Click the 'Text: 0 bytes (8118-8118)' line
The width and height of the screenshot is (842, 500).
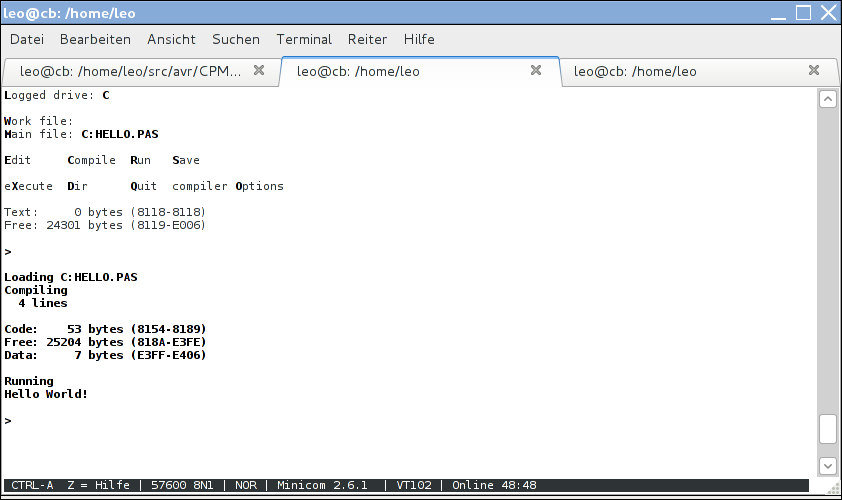click(x=105, y=212)
